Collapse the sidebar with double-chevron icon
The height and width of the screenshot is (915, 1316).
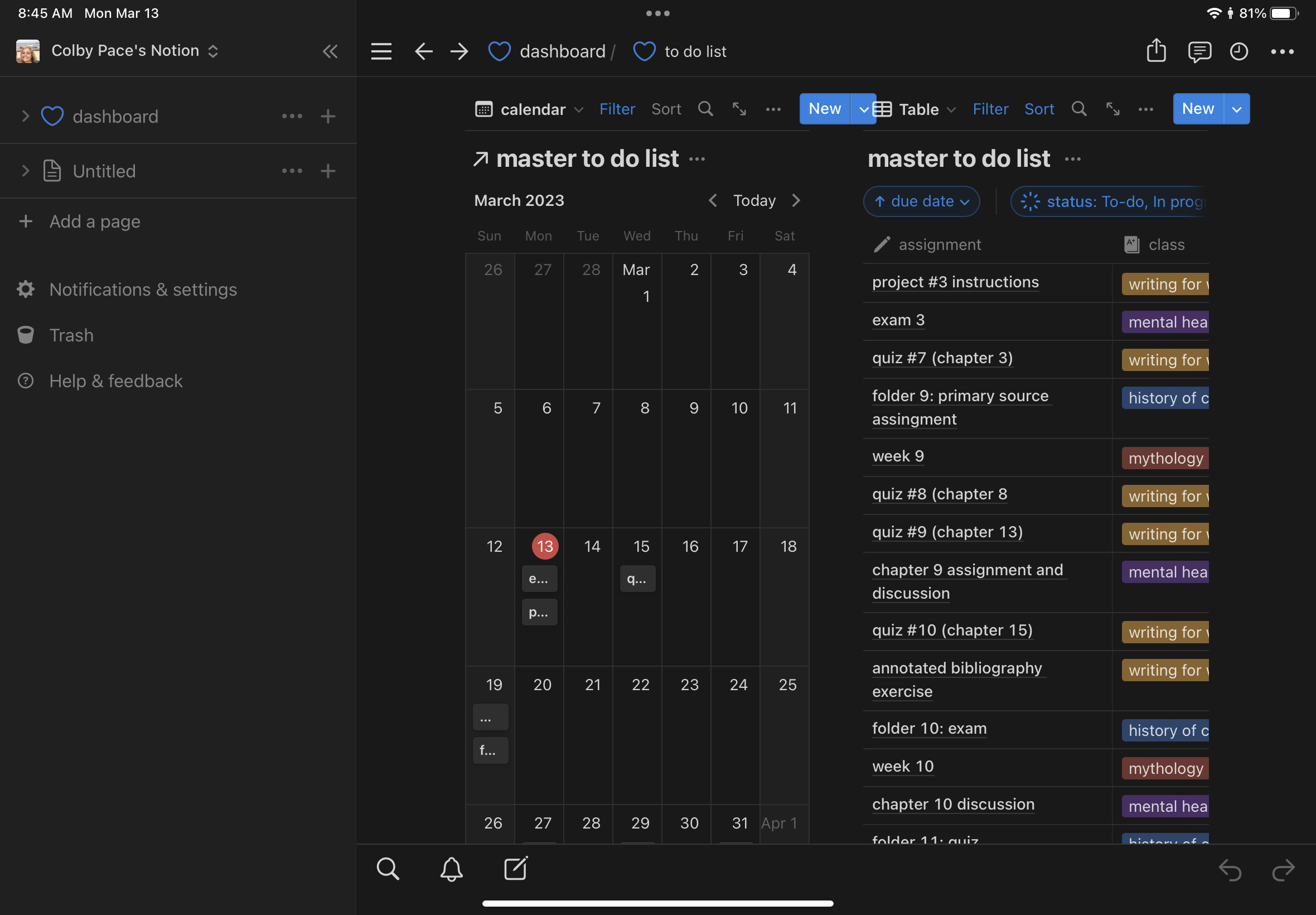(330, 51)
